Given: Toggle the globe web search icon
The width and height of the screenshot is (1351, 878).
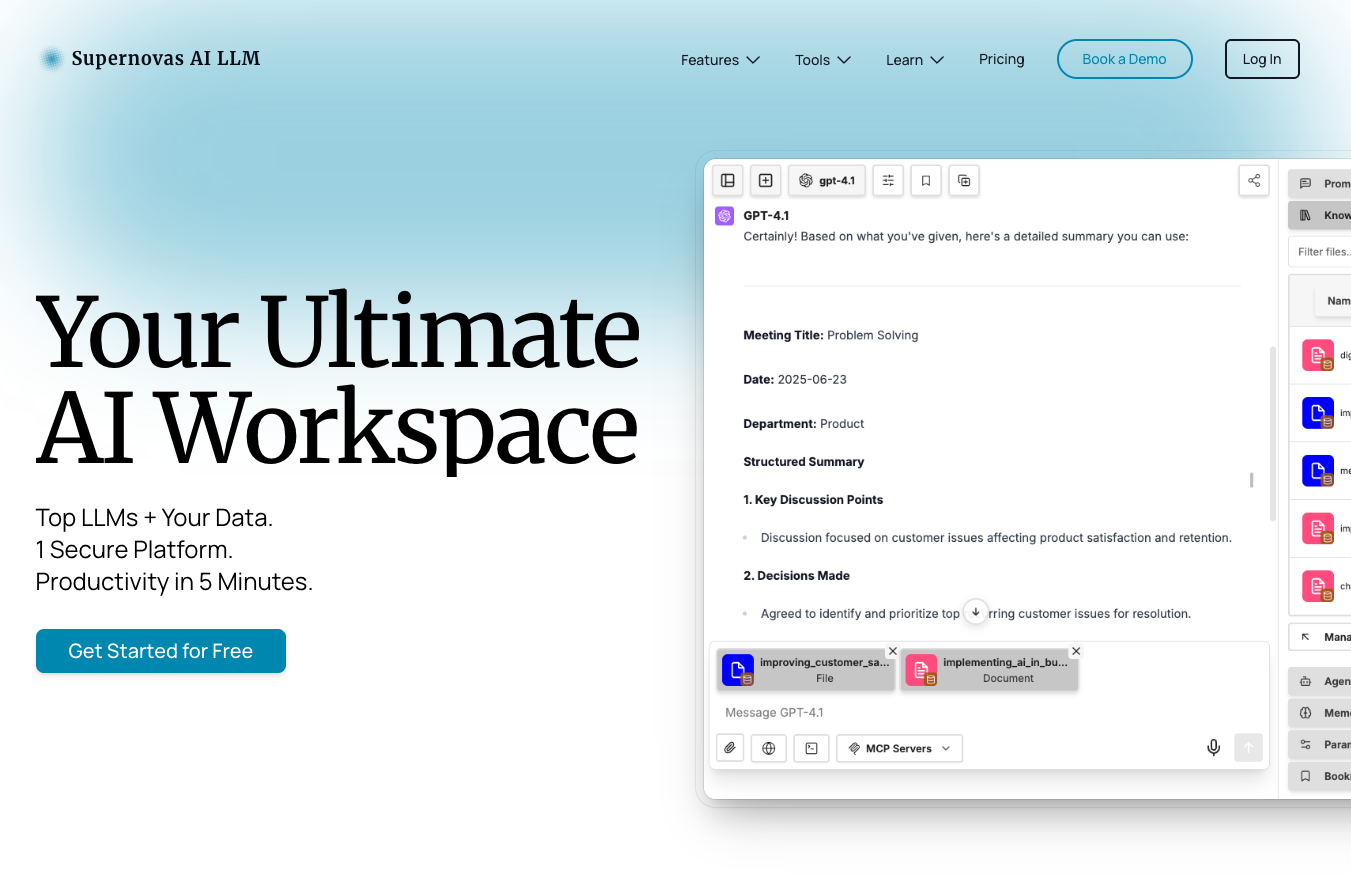Looking at the screenshot, I should tap(769, 748).
